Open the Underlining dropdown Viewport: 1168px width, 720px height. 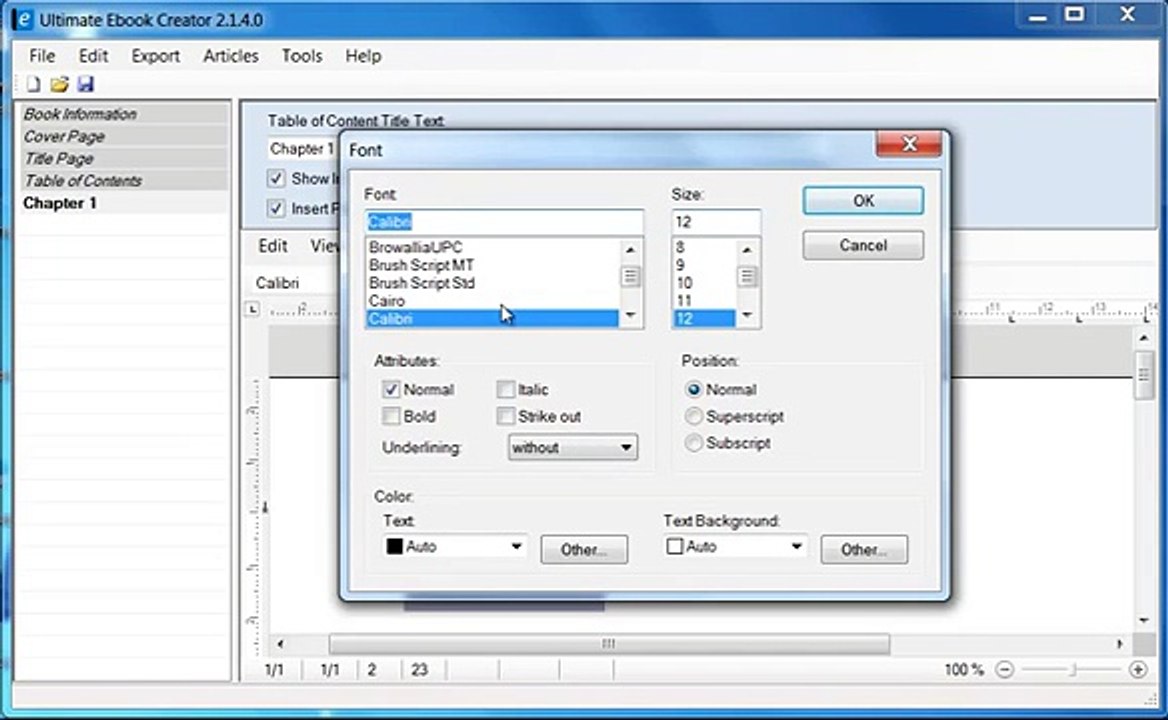[573, 447]
